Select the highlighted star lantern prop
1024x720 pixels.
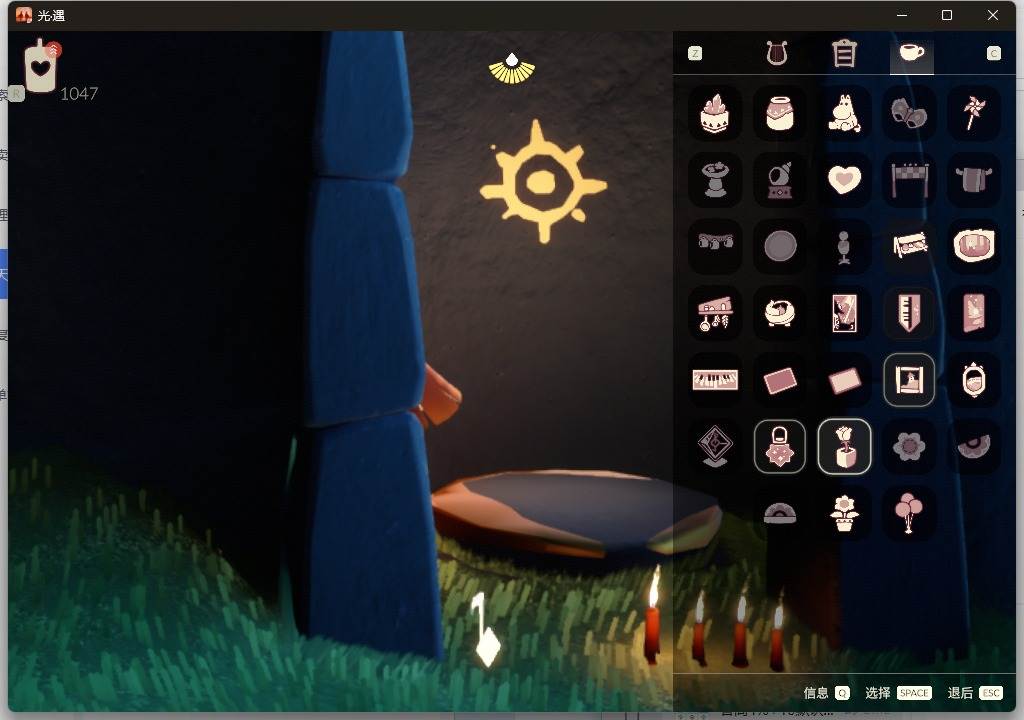780,446
